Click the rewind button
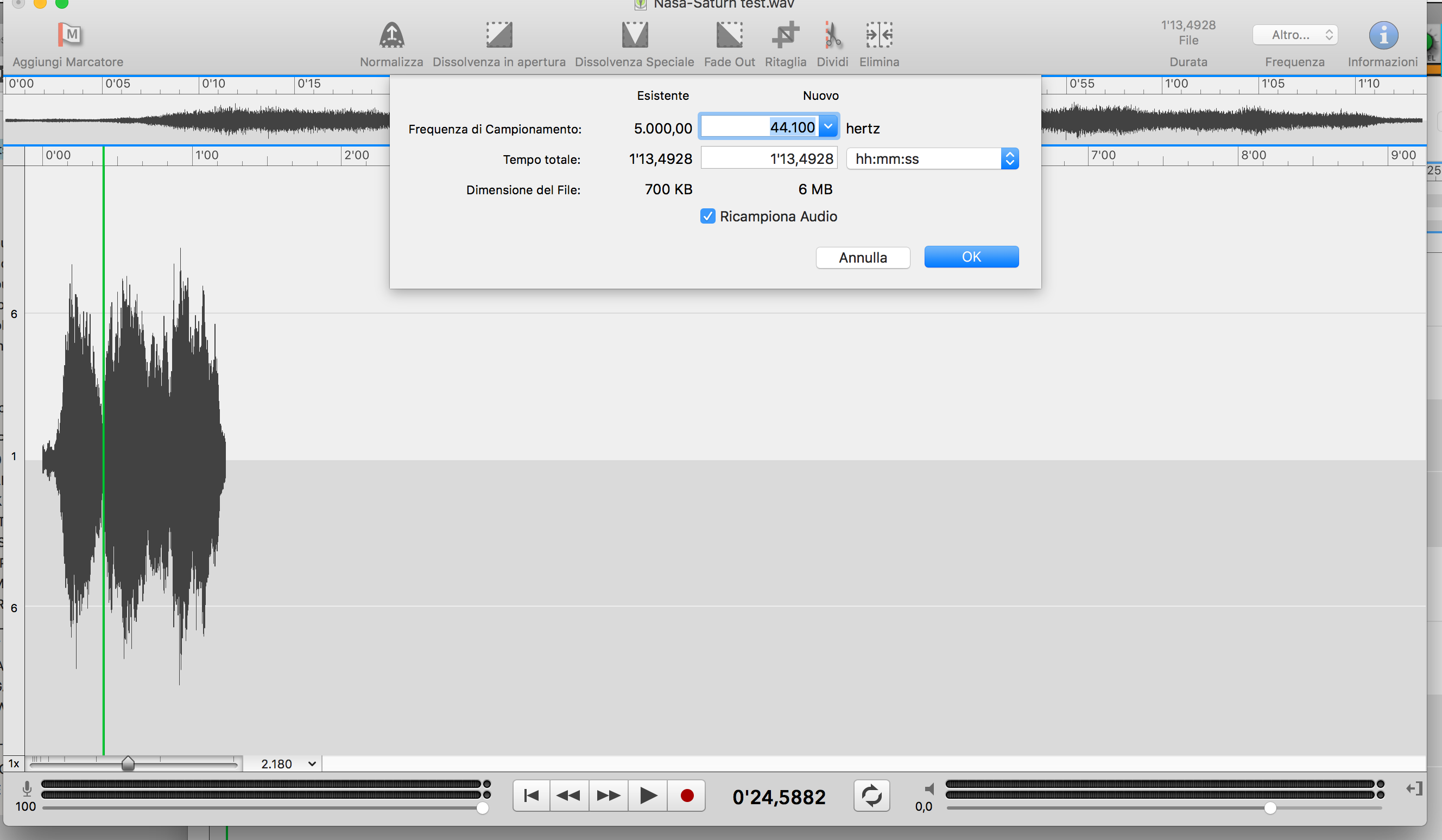 click(569, 796)
